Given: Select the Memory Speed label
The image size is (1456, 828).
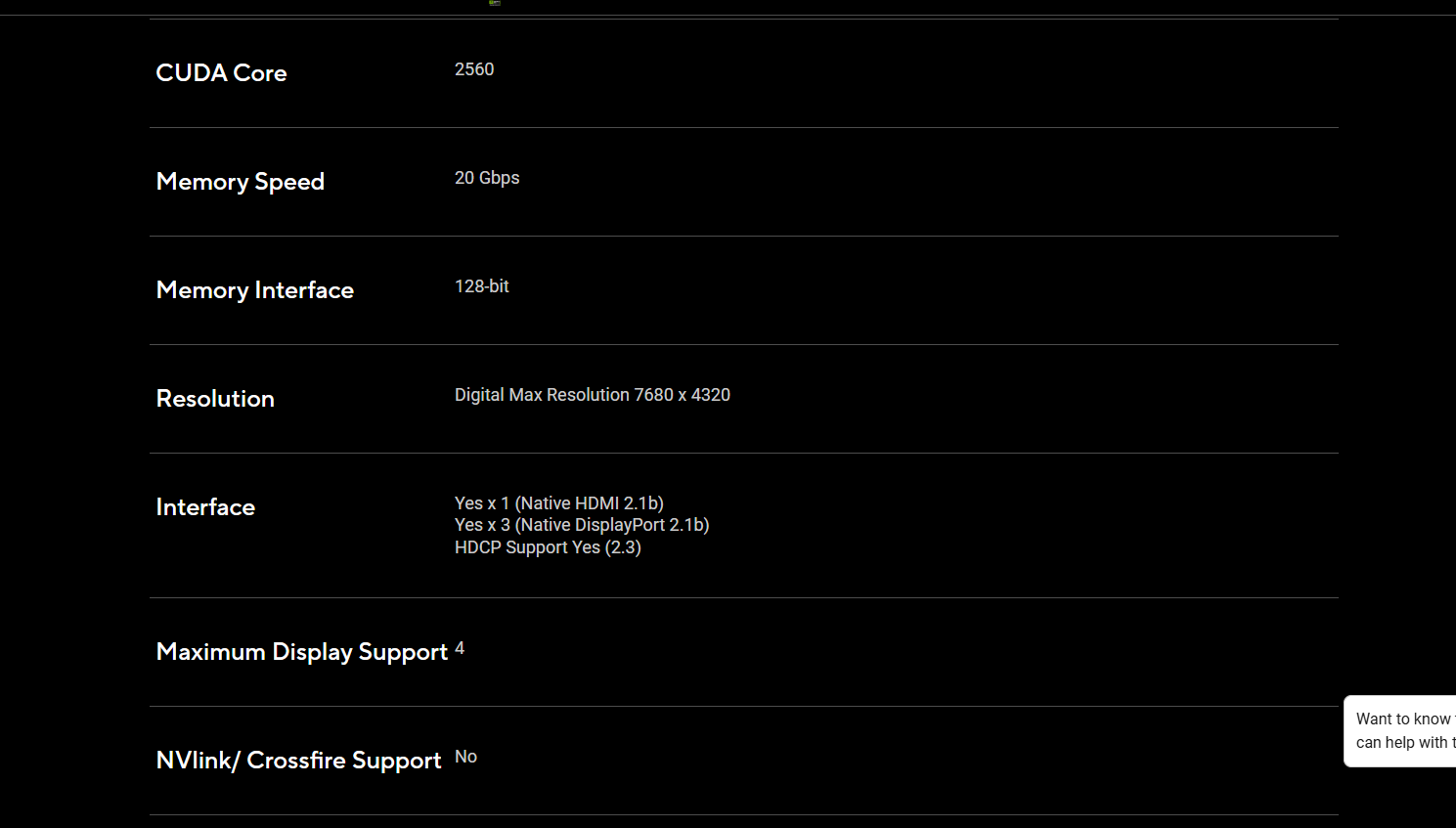Looking at the screenshot, I should point(240,182).
